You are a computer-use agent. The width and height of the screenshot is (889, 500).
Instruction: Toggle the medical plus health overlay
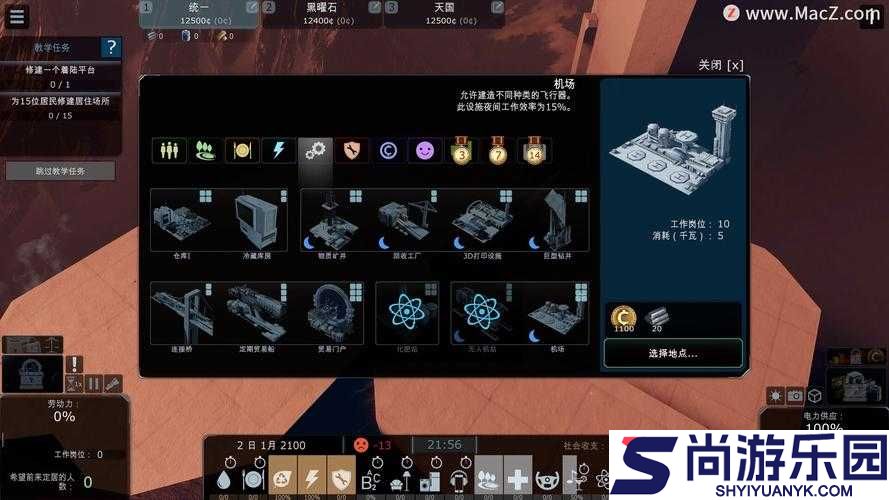(518, 477)
